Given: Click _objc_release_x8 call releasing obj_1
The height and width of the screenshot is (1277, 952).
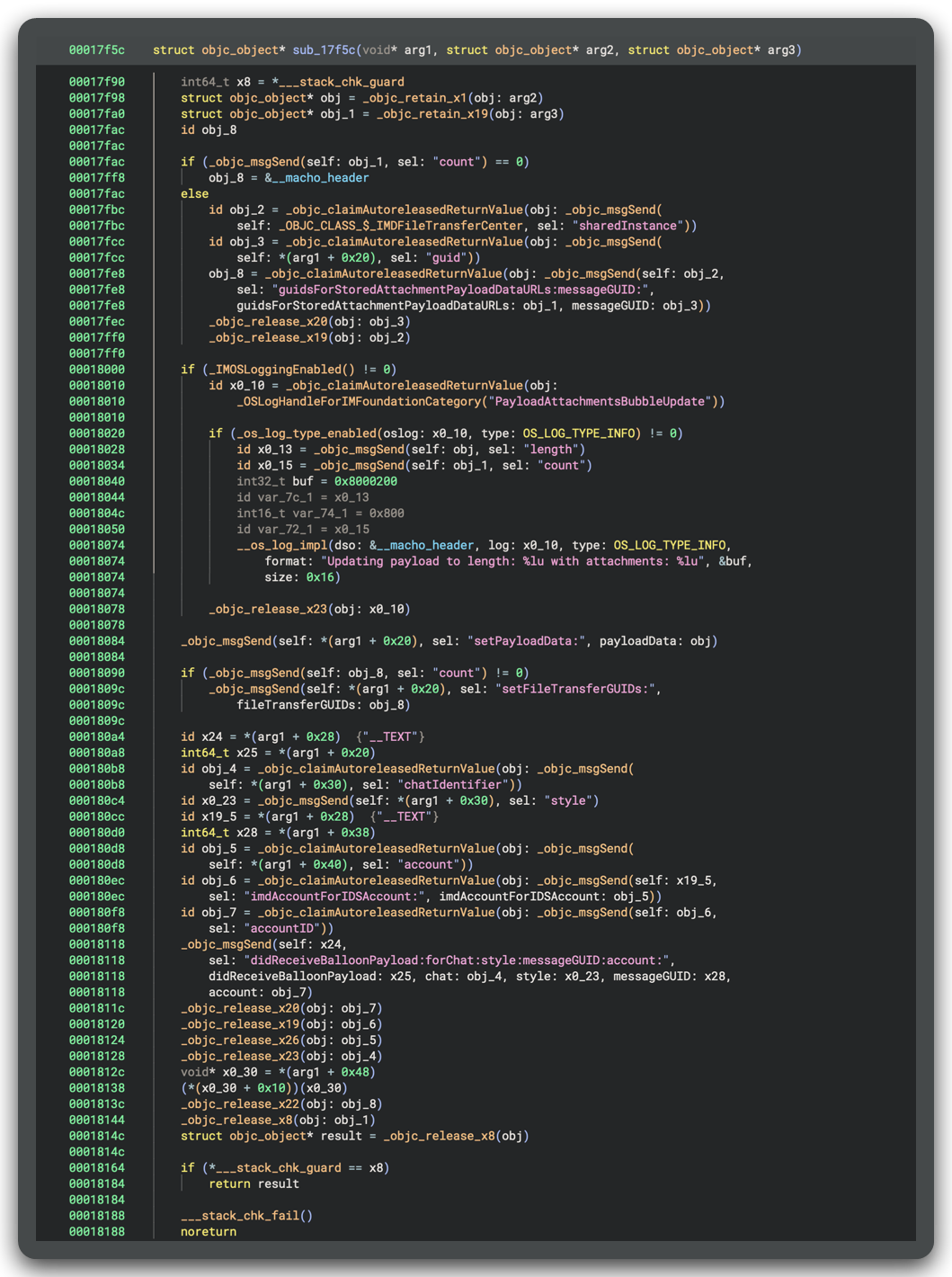Looking at the screenshot, I should pos(236,1121).
